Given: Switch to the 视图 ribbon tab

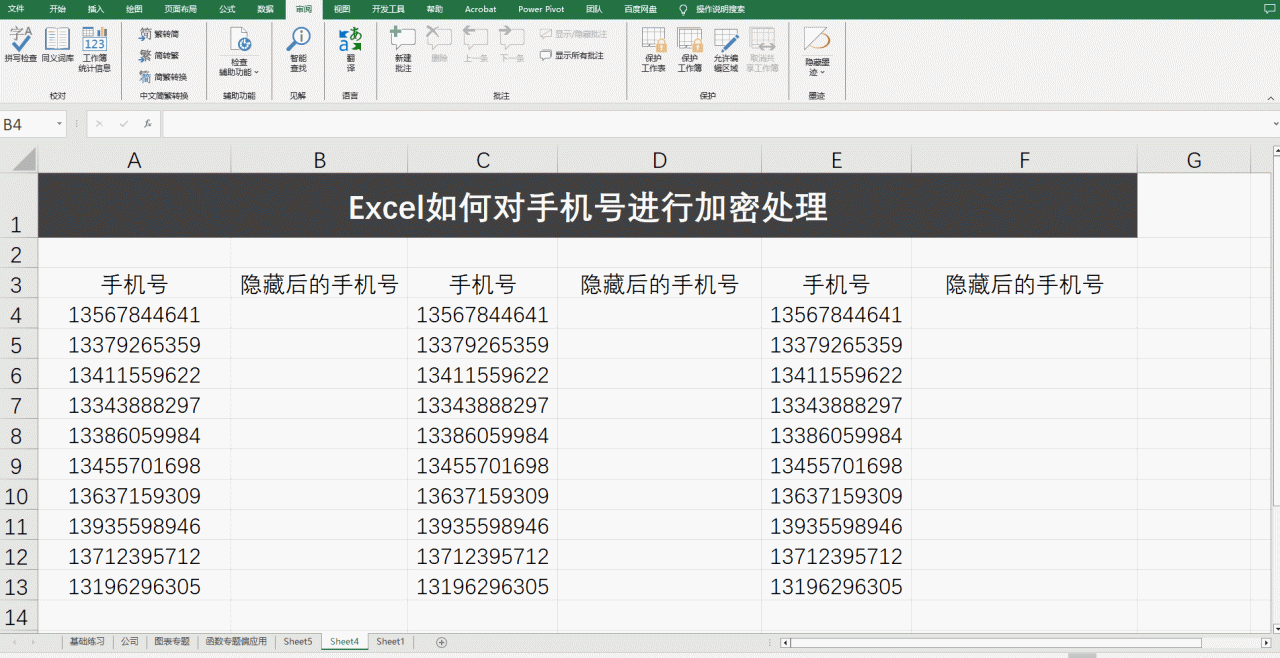Looking at the screenshot, I should point(342,9).
